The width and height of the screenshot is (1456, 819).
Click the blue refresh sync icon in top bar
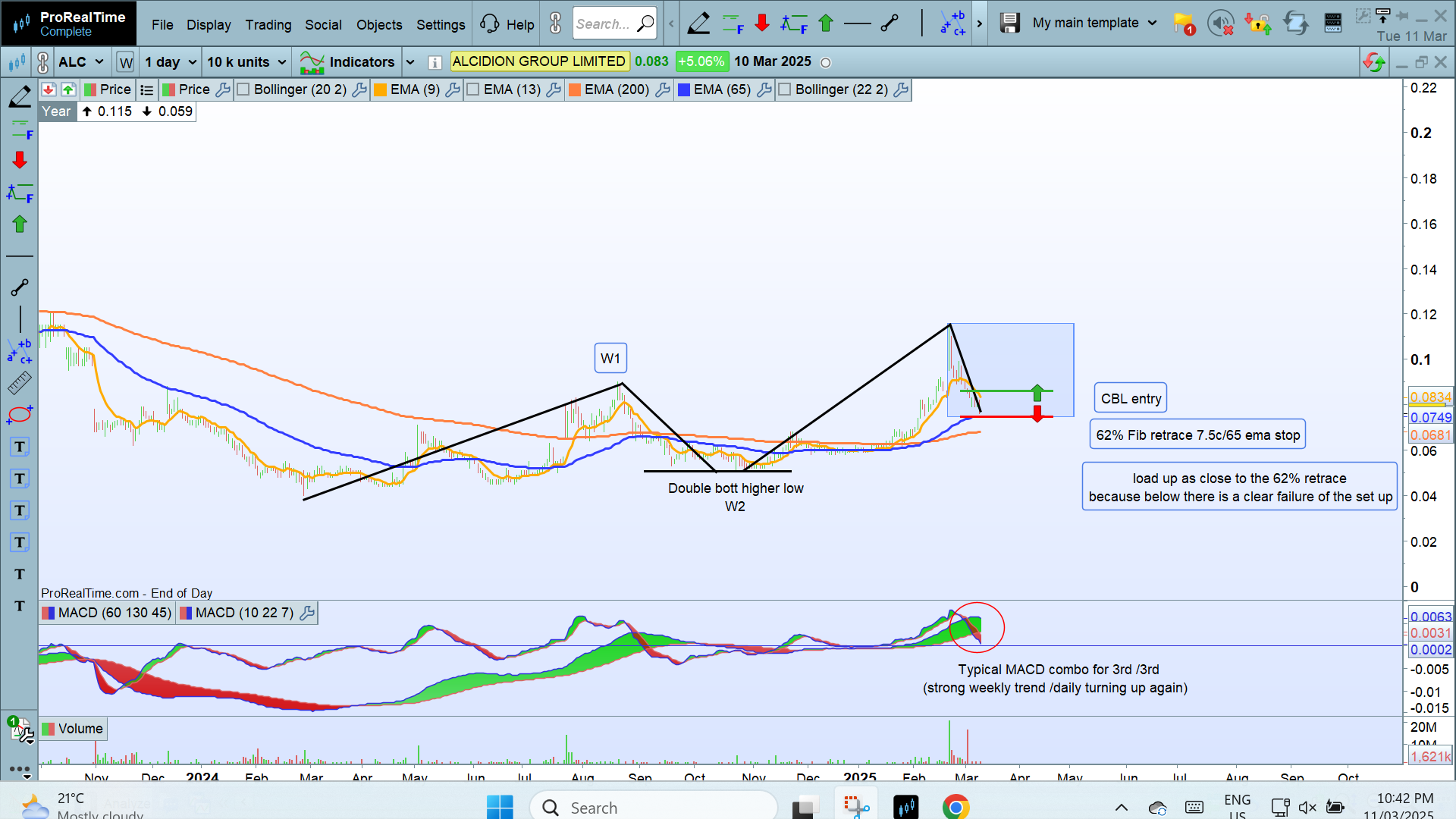[x=1296, y=24]
